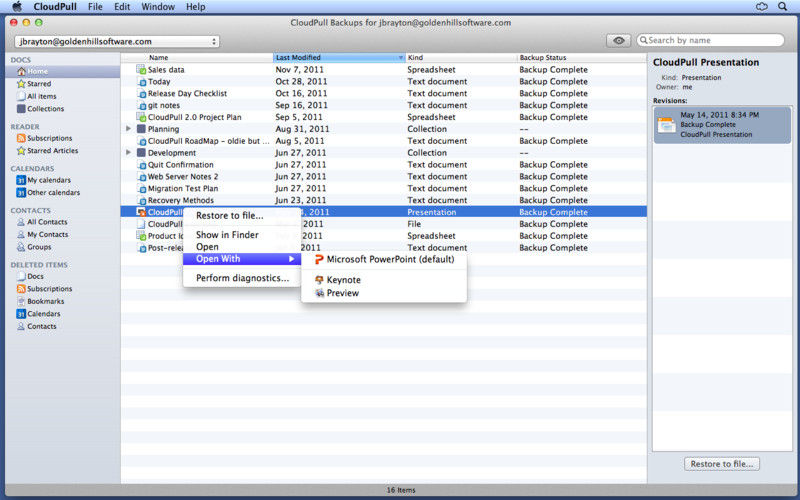Select the Release Day Checklist row
This screenshot has height=500, width=800.
click(x=384, y=93)
